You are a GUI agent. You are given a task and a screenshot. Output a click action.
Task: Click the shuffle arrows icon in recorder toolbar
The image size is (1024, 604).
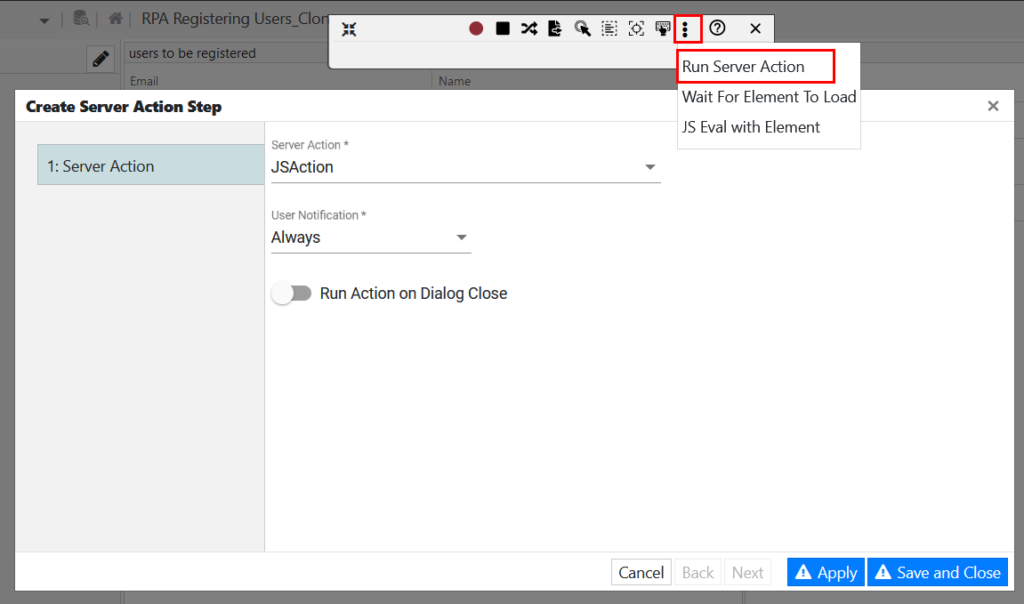[529, 29]
